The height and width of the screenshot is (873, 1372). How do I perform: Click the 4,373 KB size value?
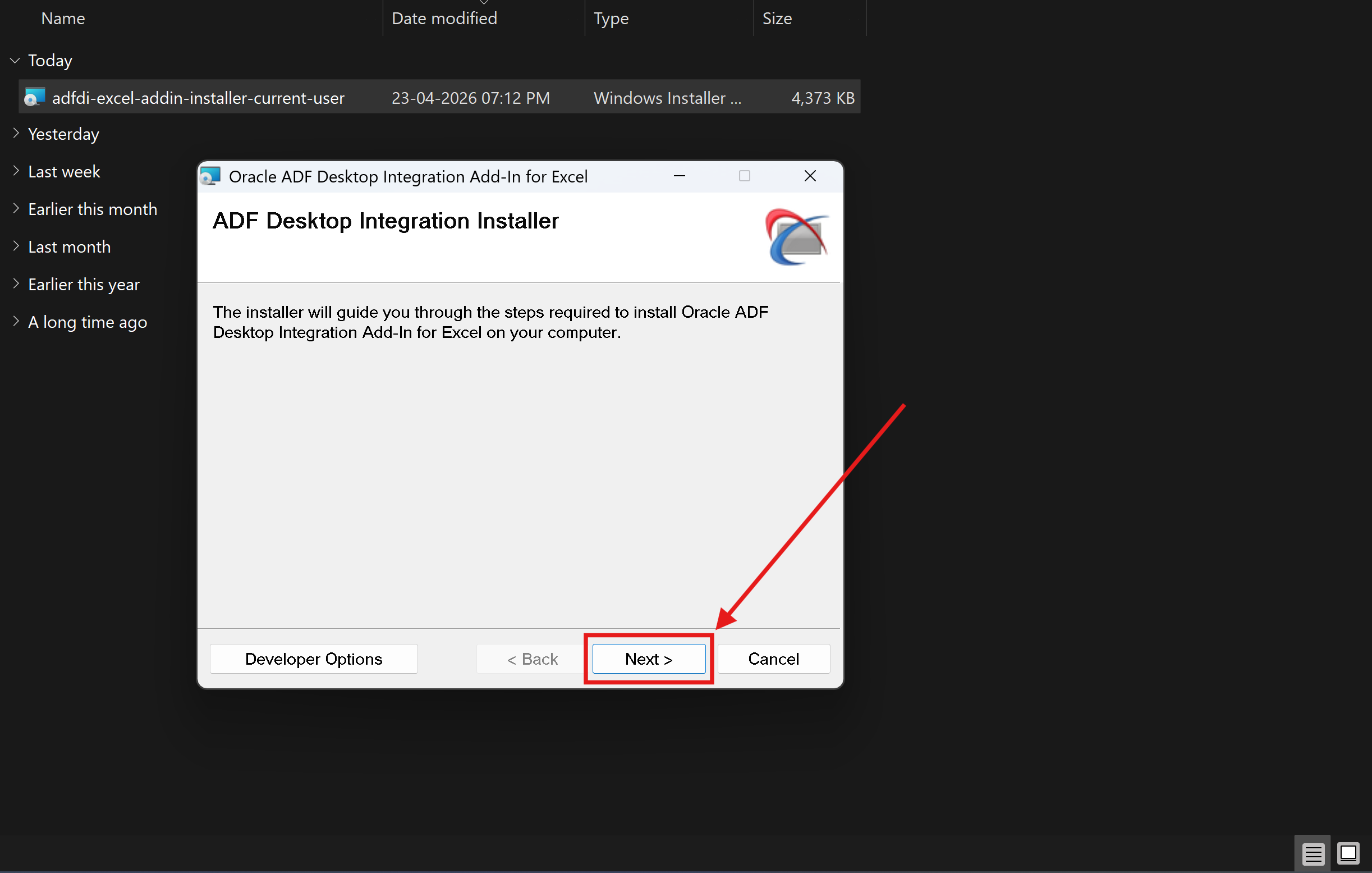coord(823,98)
